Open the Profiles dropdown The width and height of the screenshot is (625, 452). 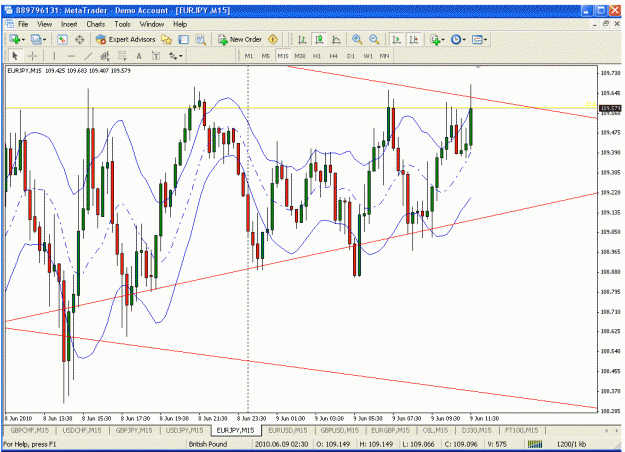click(x=38, y=39)
